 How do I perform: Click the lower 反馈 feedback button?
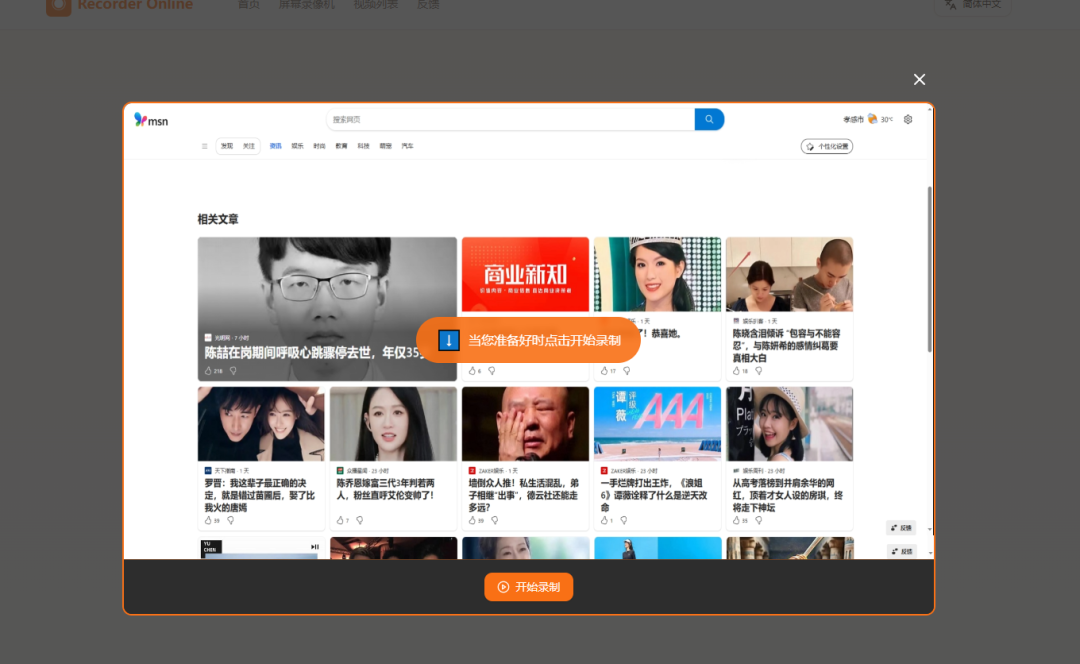click(x=901, y=551)
